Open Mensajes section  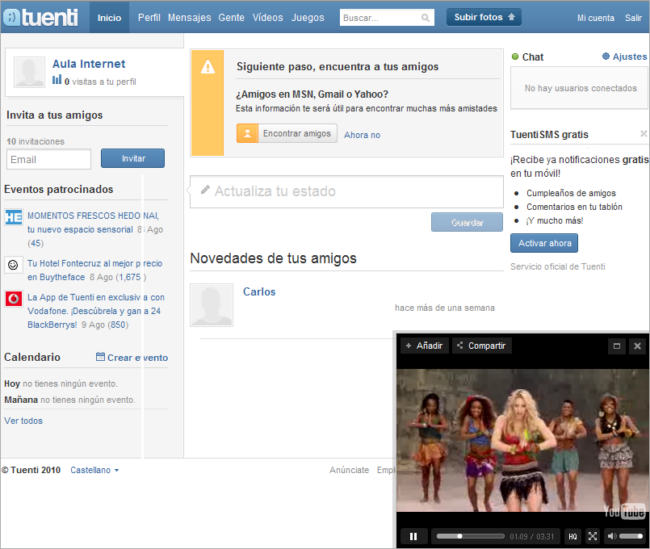(189, 18)
